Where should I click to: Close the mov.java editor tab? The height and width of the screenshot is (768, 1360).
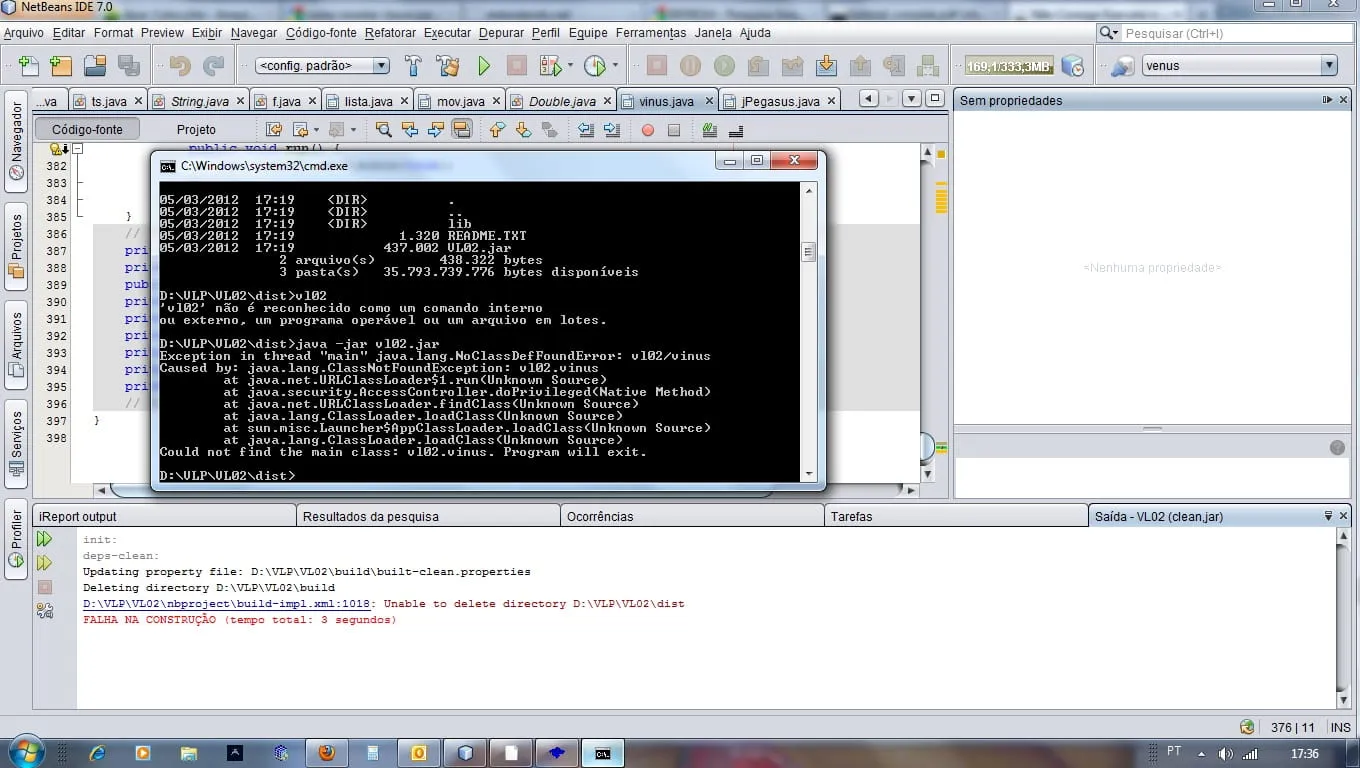click(x=496, y=101)
